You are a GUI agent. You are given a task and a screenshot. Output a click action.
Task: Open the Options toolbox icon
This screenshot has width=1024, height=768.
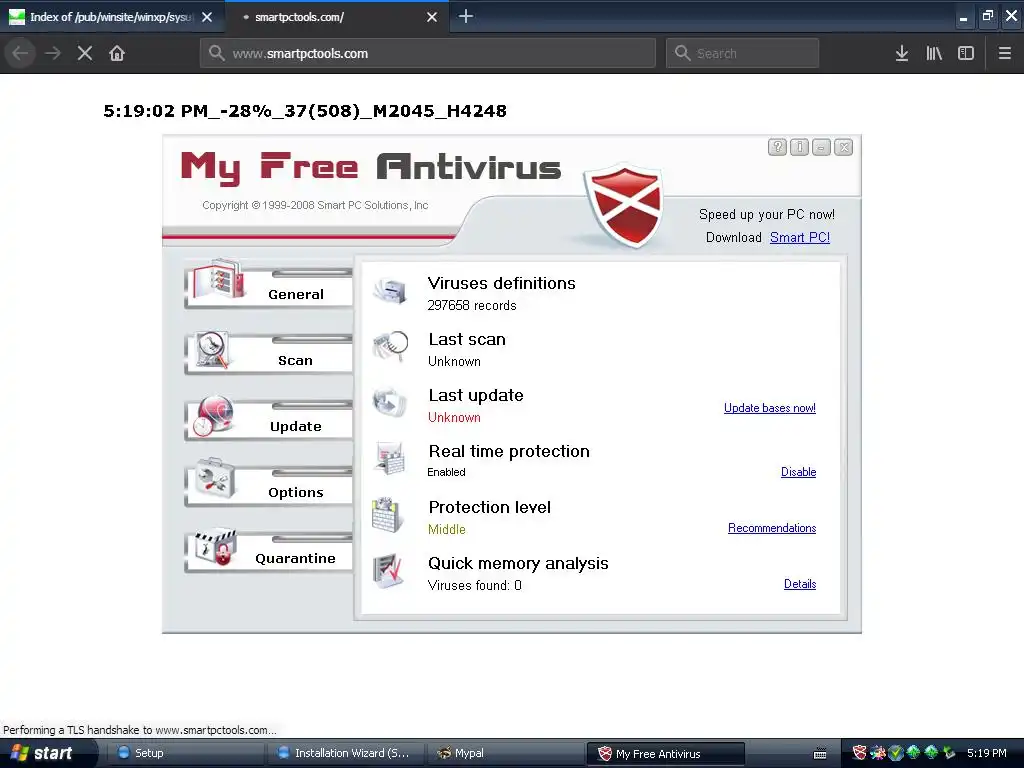[215, 479]
